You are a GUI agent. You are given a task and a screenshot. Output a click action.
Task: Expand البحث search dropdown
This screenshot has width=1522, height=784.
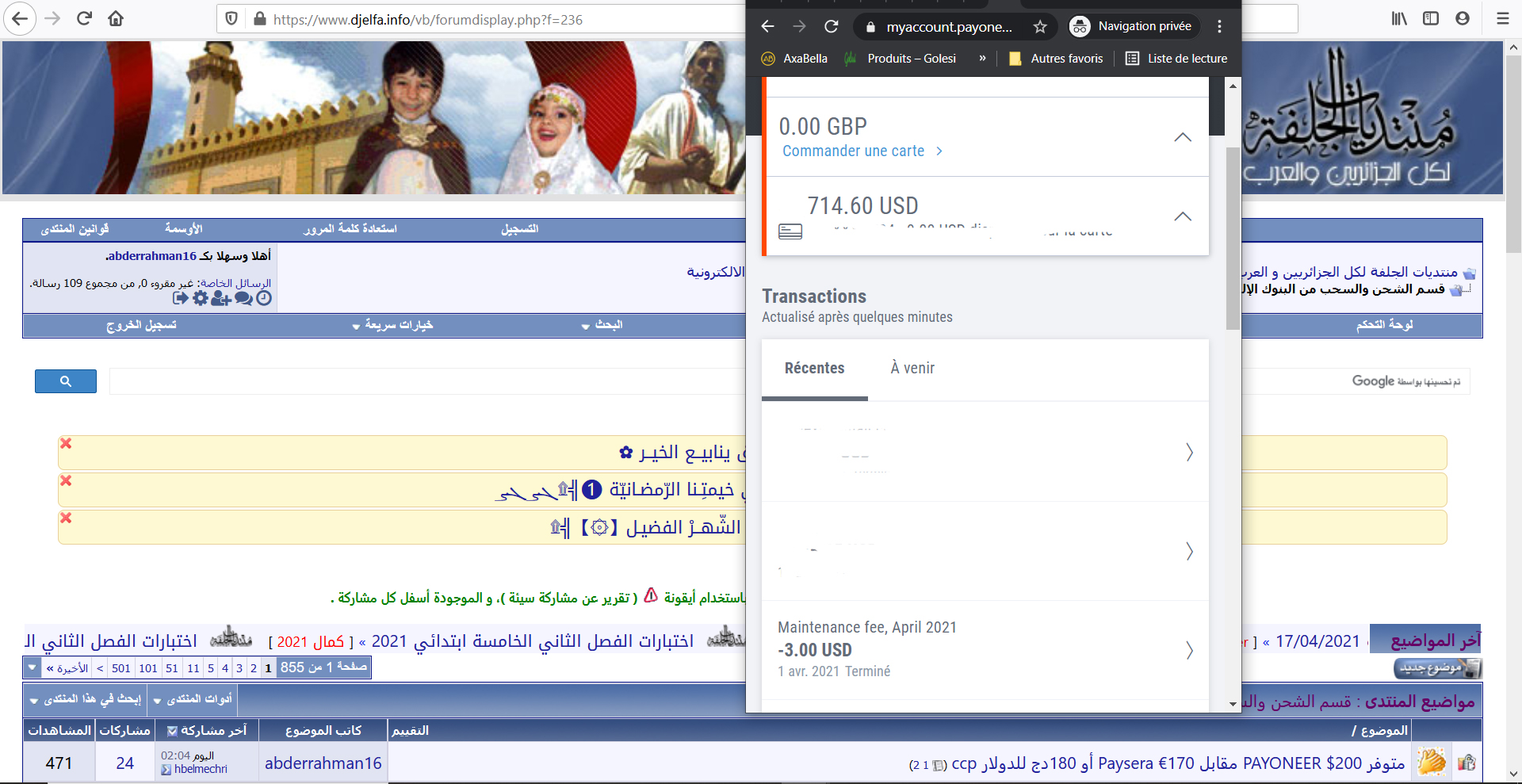click(x=602, y=325)
